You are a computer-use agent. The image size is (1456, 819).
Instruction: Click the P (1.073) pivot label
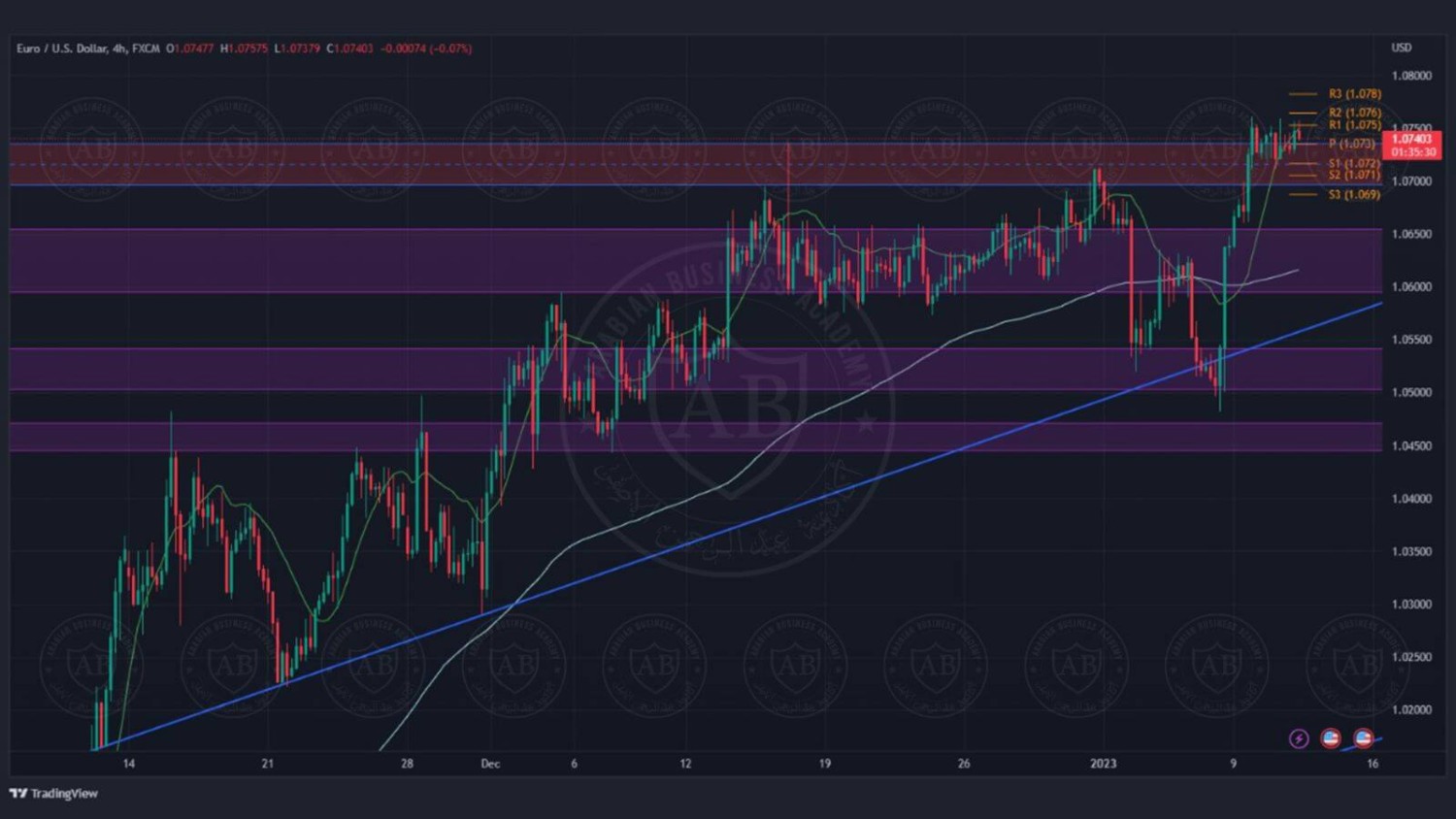(x=1351, y=144)
